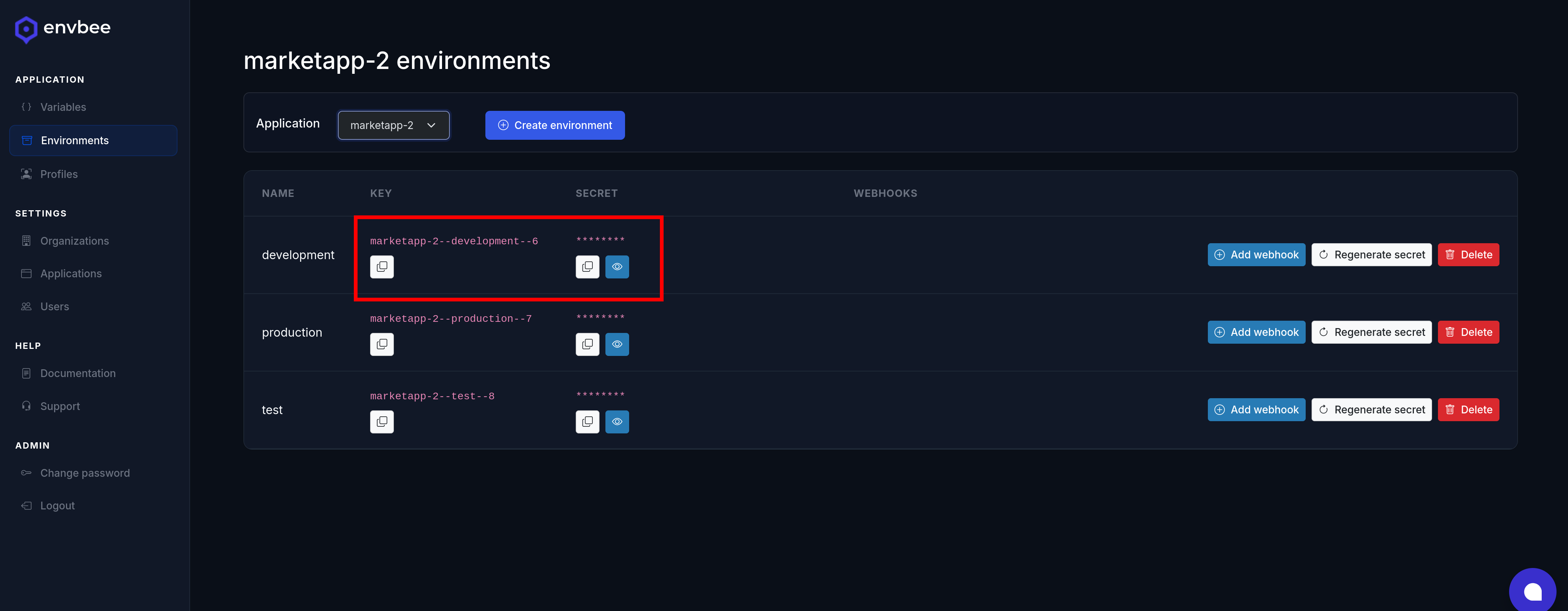Delete the development environment
This screenshot has height=611, width=1568.
(x=1468, y=255)
